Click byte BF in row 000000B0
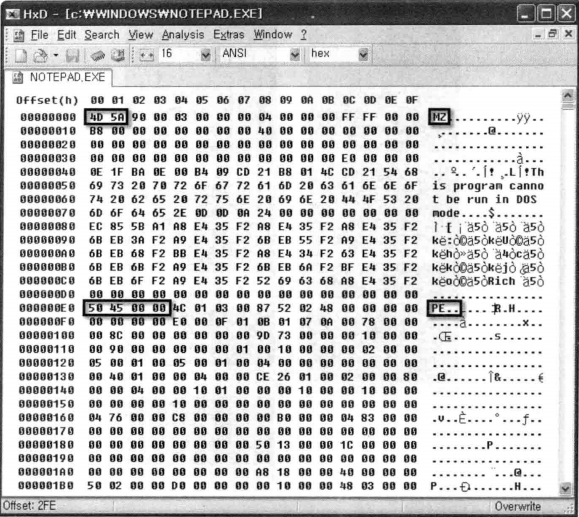 point(348,267)
